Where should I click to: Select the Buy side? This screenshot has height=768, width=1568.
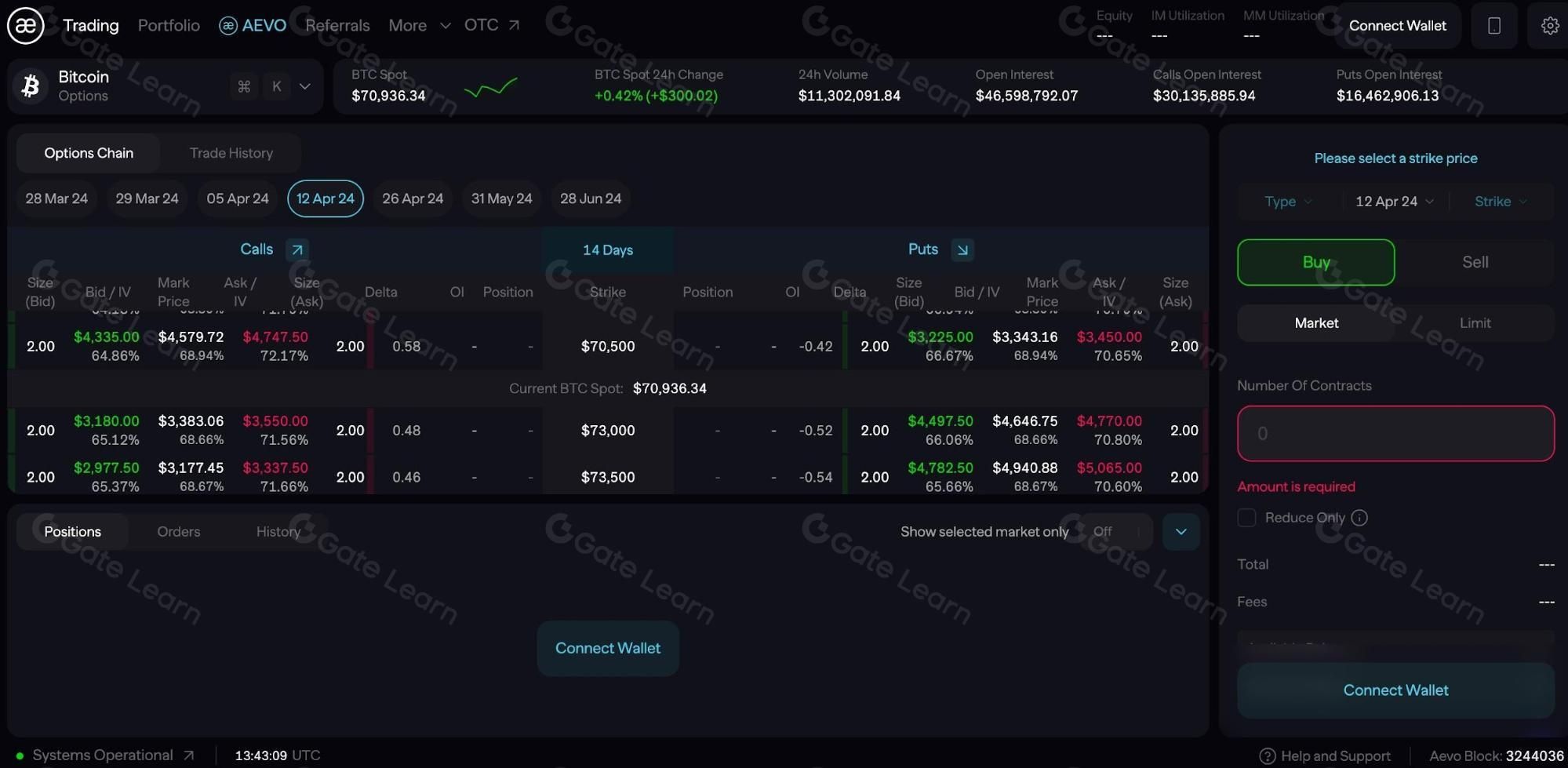tap(1316, 262)
